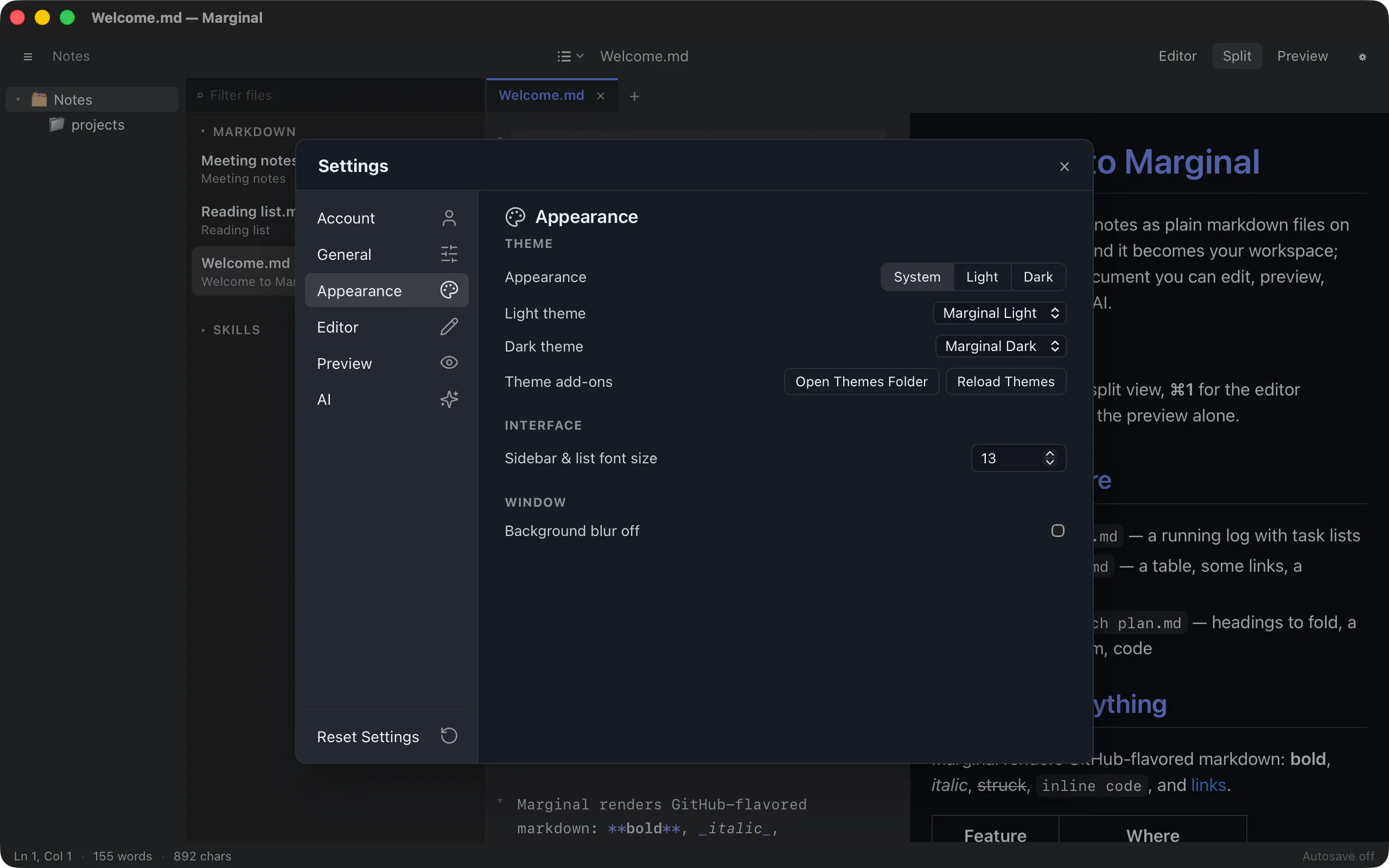Switch to Split view mode
The width and height of the screenshot is (1389, 868).
click(x=1237, y=56)
